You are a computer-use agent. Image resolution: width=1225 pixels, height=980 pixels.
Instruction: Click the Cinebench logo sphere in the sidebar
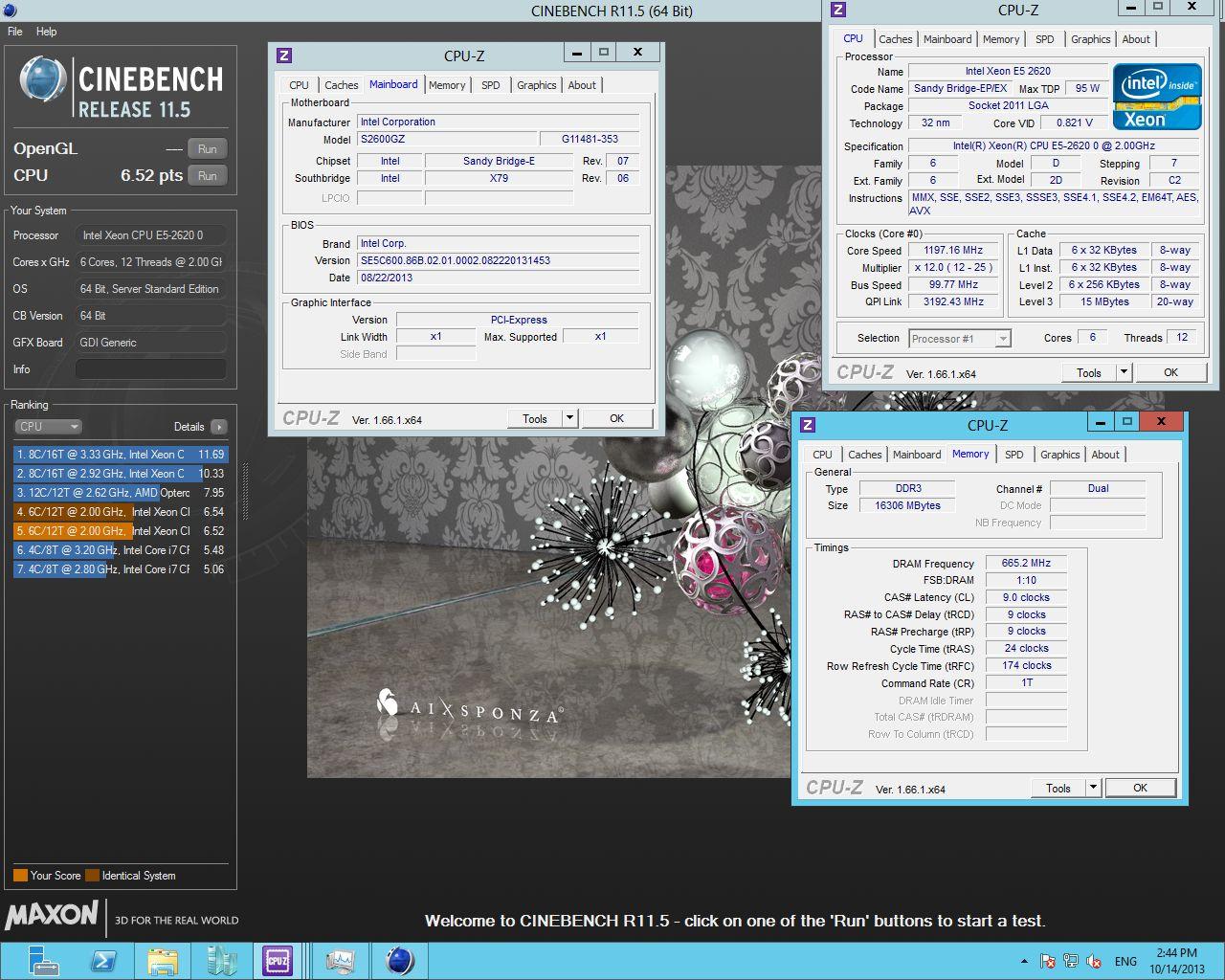point(42,79)
